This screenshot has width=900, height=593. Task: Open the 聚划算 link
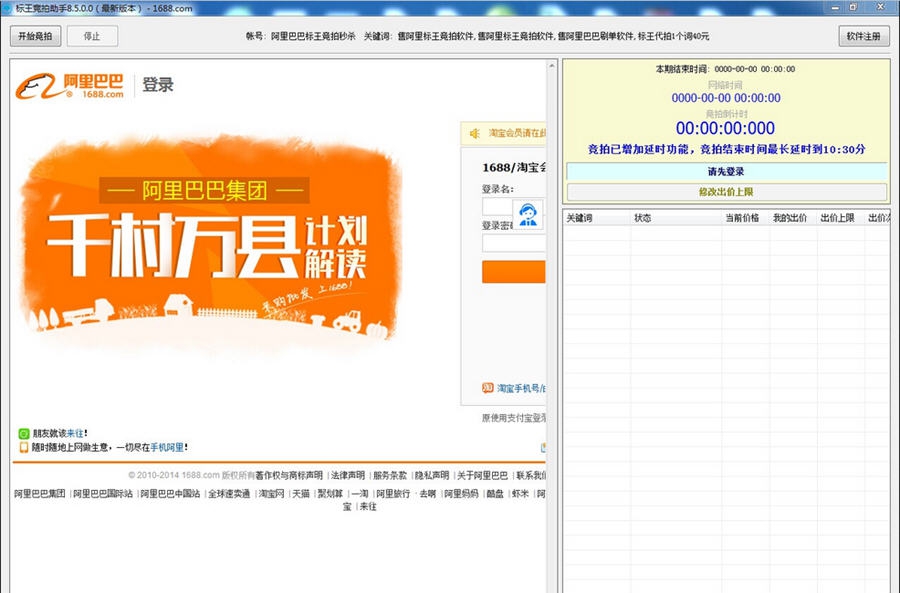pyautogui.click(x=331, y=494)
